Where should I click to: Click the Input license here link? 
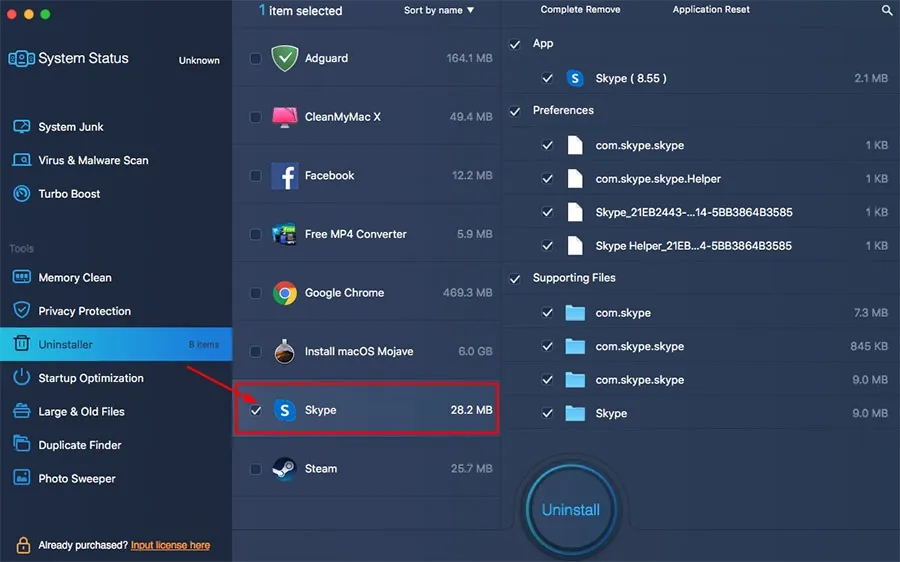170,545
